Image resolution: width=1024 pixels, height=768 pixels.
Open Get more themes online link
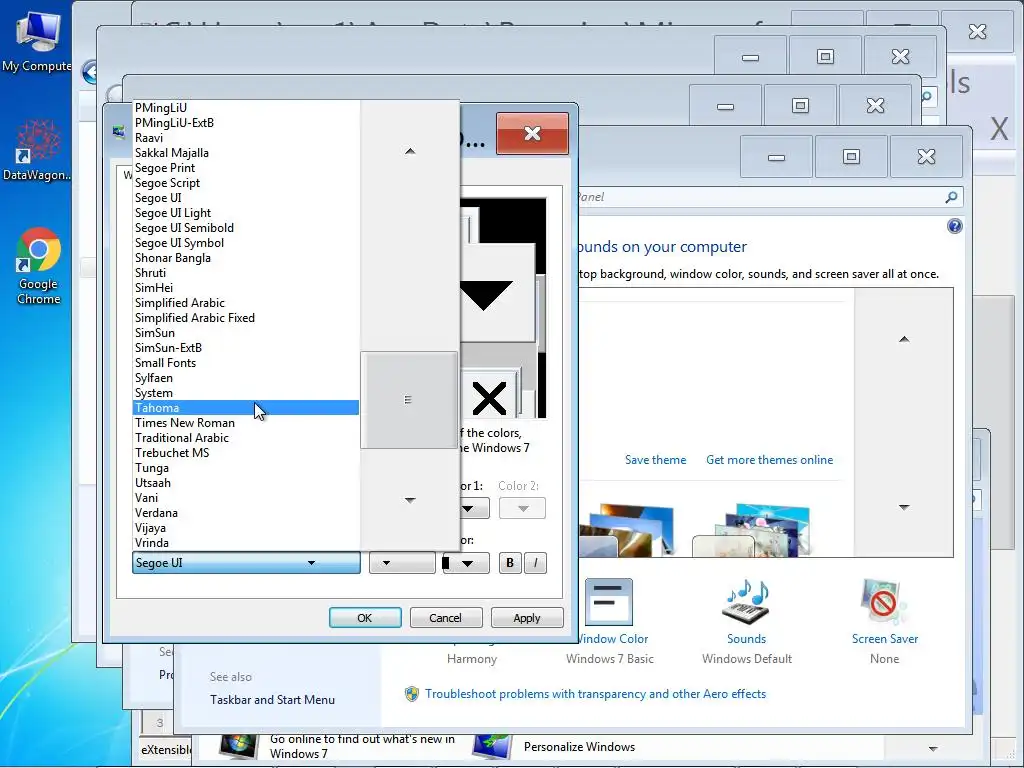[x=769, y=460]
